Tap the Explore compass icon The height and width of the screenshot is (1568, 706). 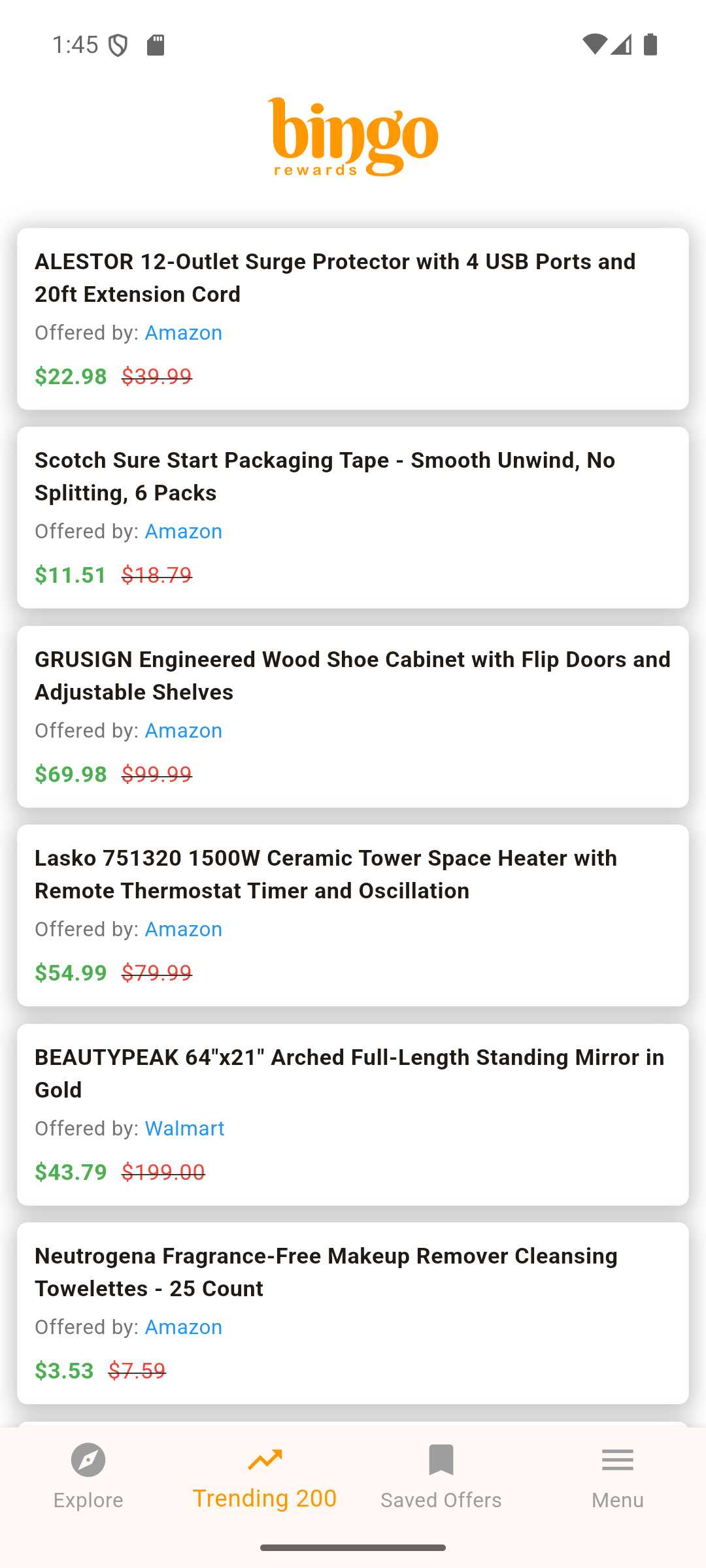(88, 1460)
